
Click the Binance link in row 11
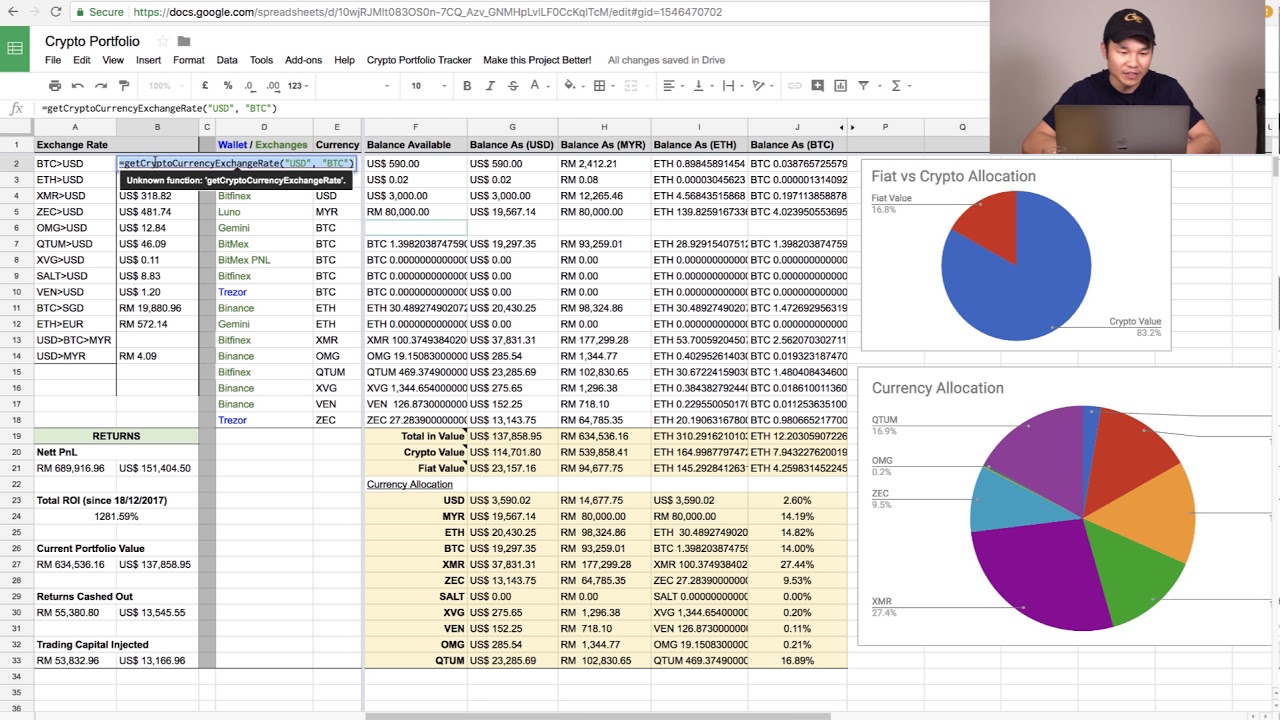click(x=236, y=308)
